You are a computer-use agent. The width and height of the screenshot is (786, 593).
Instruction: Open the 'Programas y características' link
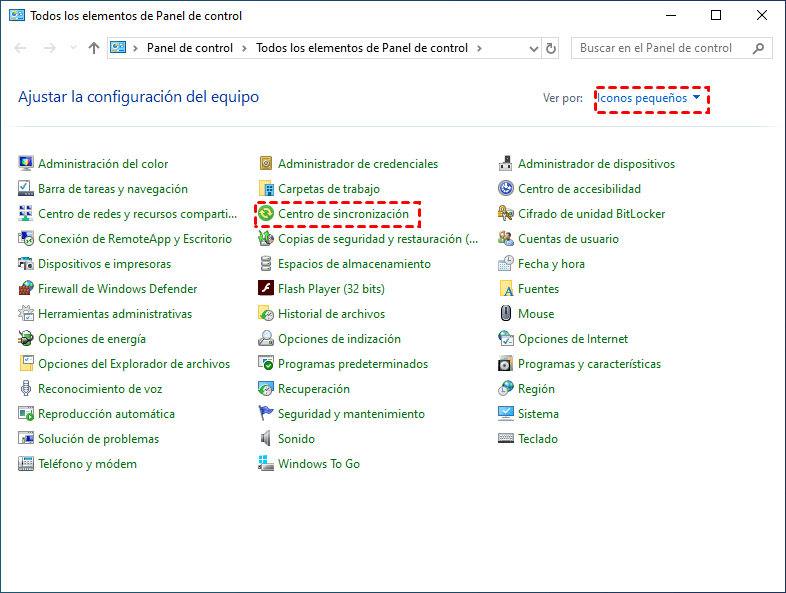pos(590,364)
